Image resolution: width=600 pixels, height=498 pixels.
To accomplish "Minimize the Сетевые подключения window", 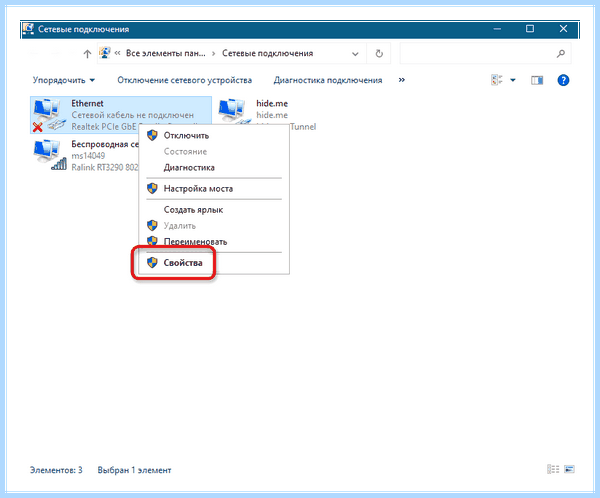I will pyautogui.click(x=497, y=29).
